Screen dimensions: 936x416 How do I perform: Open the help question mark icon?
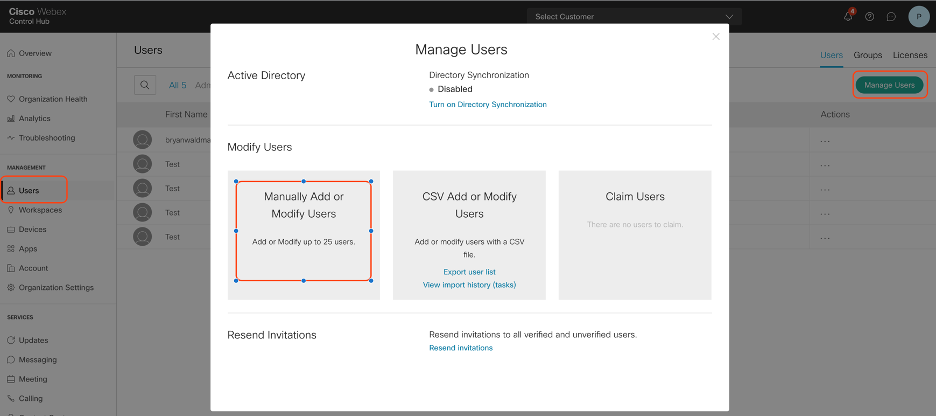pos(869,17)
